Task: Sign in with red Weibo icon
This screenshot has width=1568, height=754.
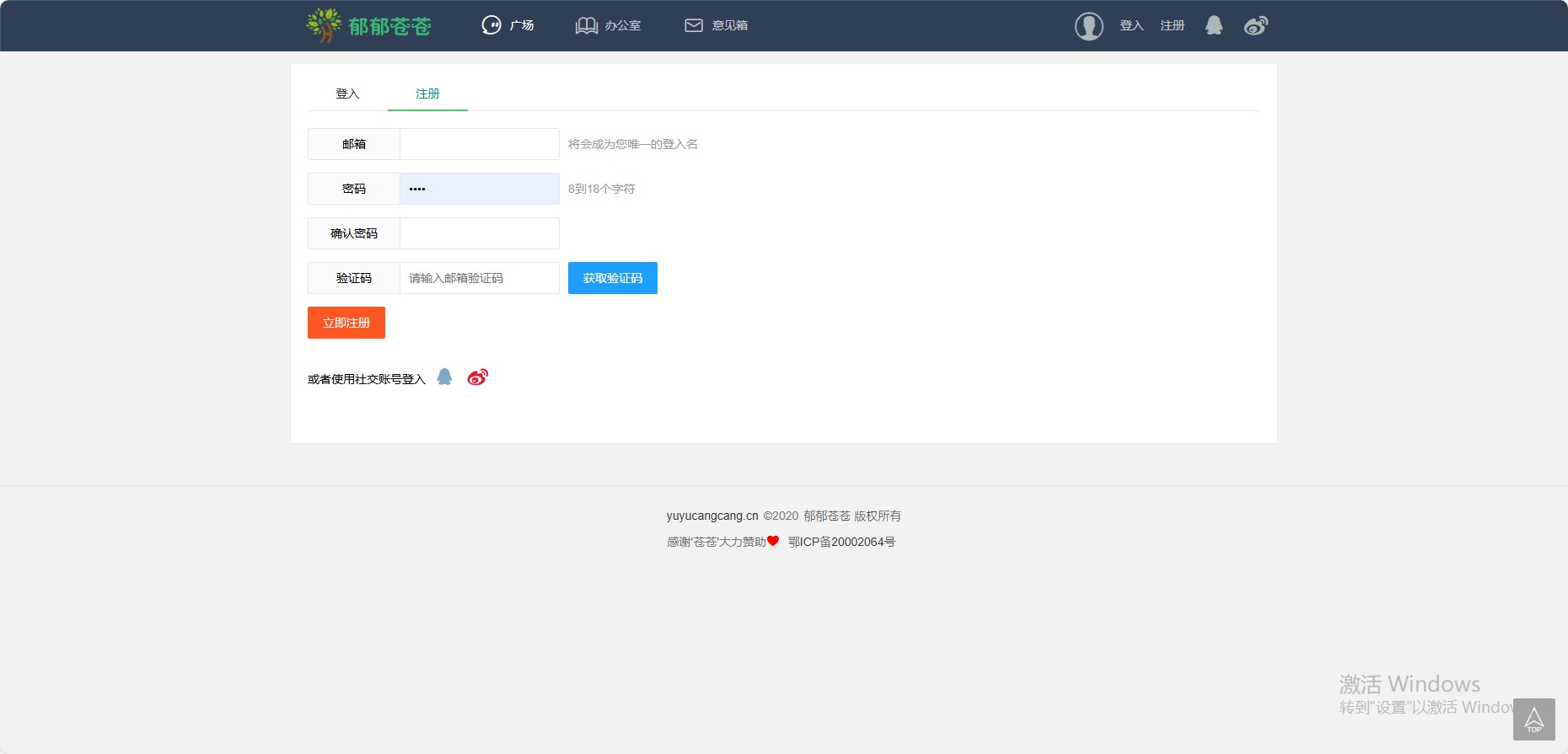Action: point(478,377)
